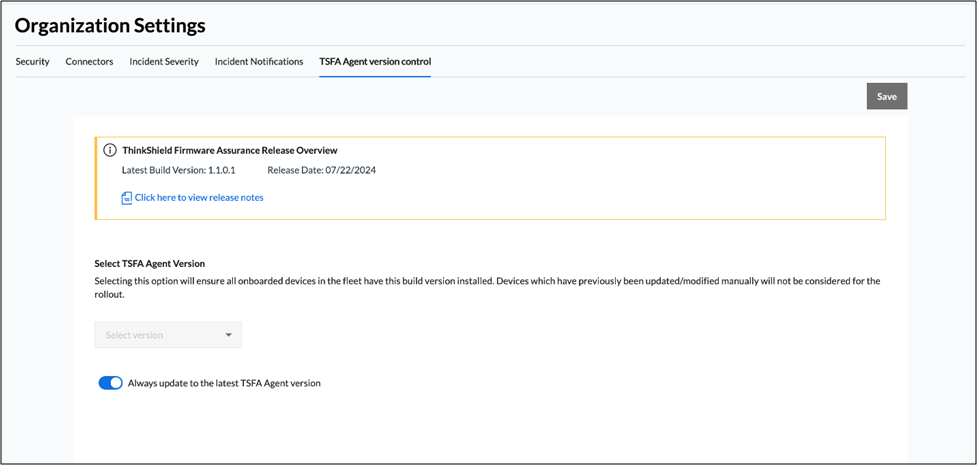Click the Organization Settings page heading
Image resolution: width=977 pixels, height=465 pixels.
coord(110,26)
